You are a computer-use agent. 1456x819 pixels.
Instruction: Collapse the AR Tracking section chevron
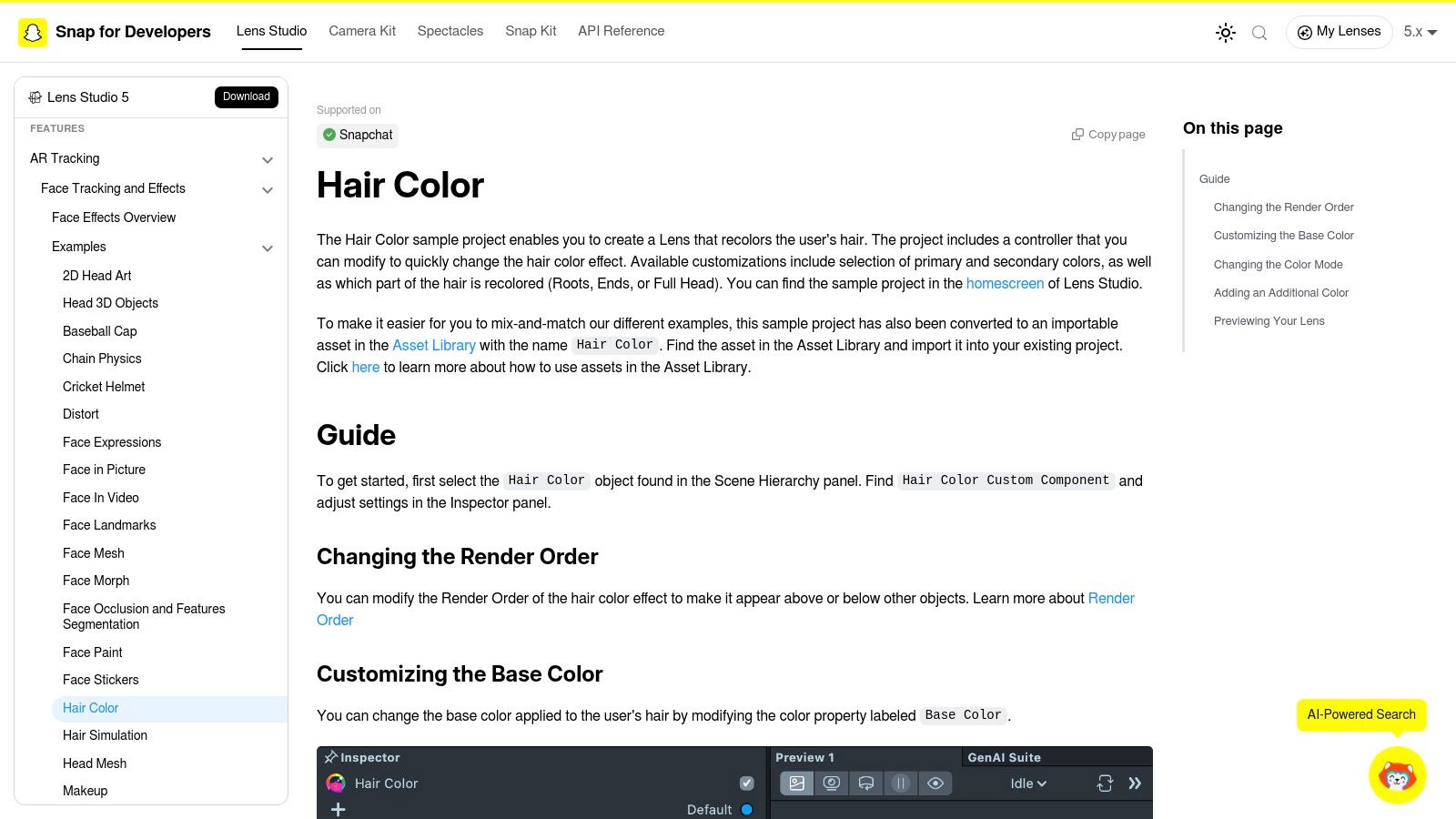point(268,160)
